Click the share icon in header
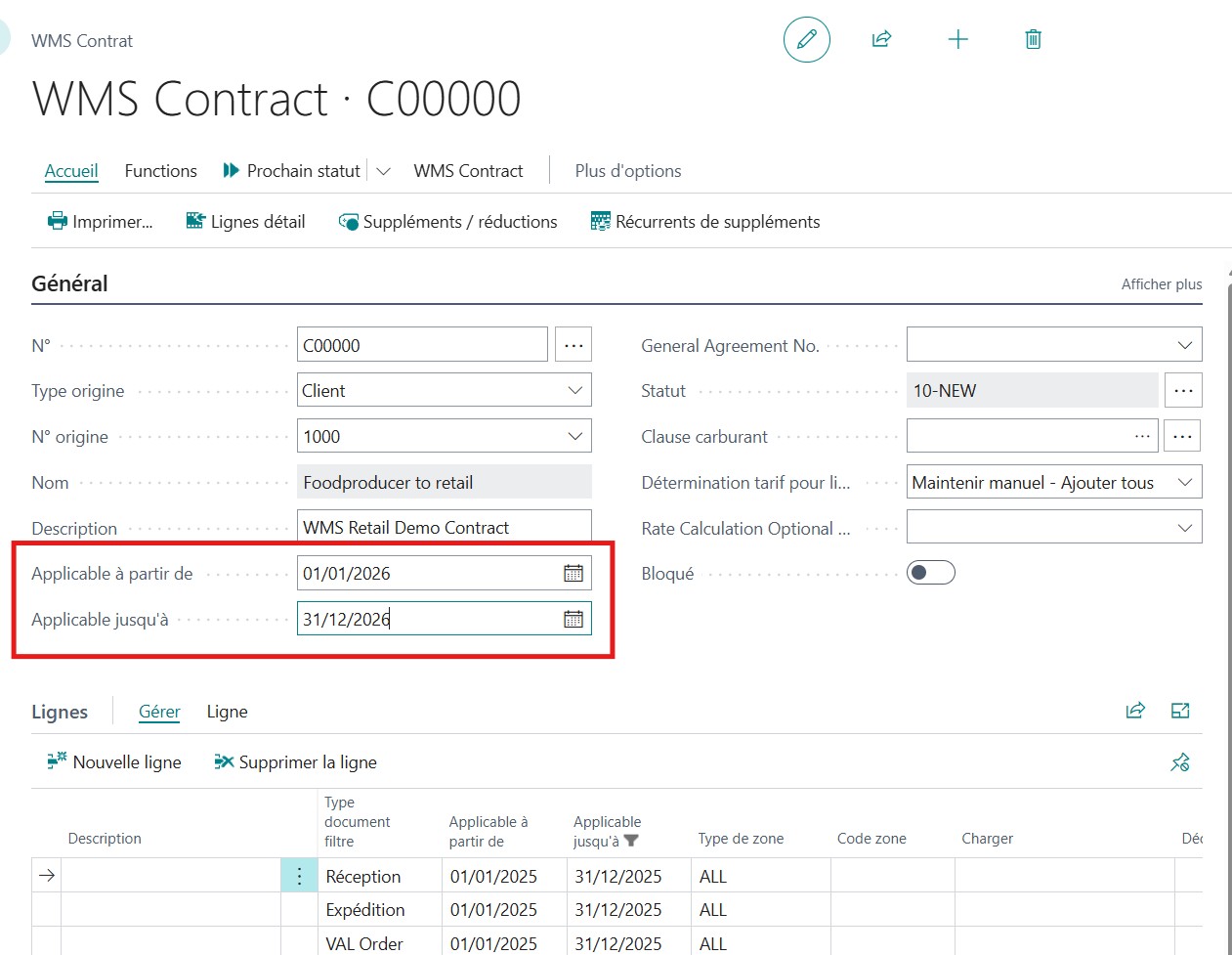The height and width of the screenshot is (955, 1232). [881, 39]
